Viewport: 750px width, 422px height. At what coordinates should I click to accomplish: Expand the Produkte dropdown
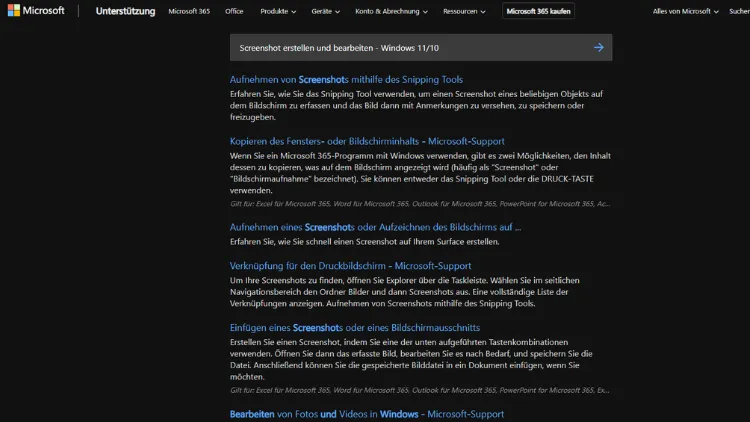(x=278, y=11)
